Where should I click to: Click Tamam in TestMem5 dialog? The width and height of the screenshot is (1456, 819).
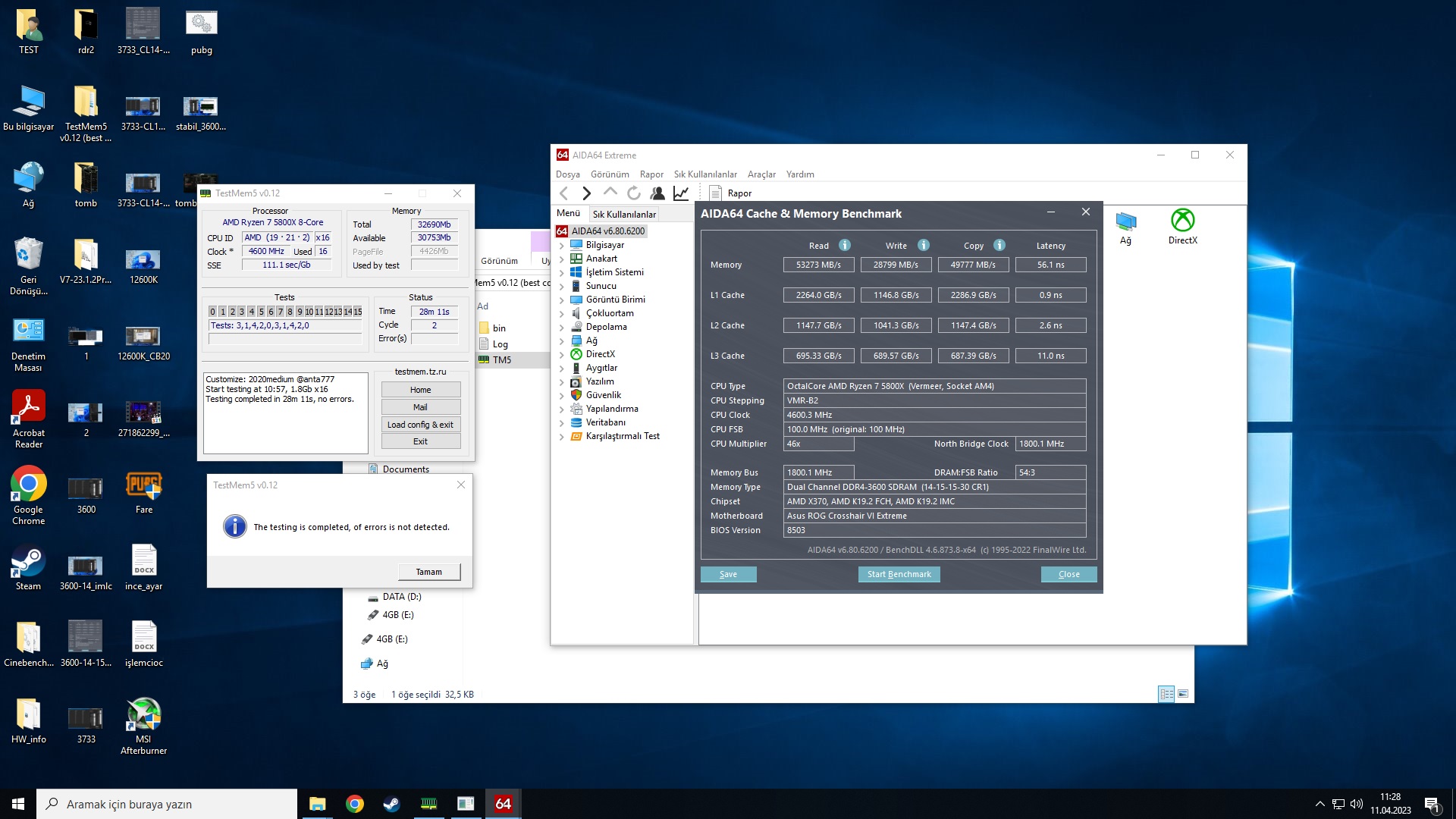click(428, 572)
